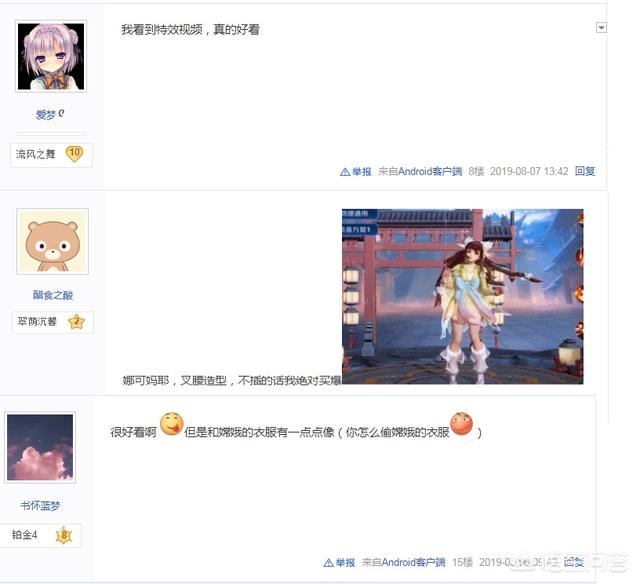Reply to the 8楼 post
The width and height of the screenshot is (640, 584).
click(585, 171)
